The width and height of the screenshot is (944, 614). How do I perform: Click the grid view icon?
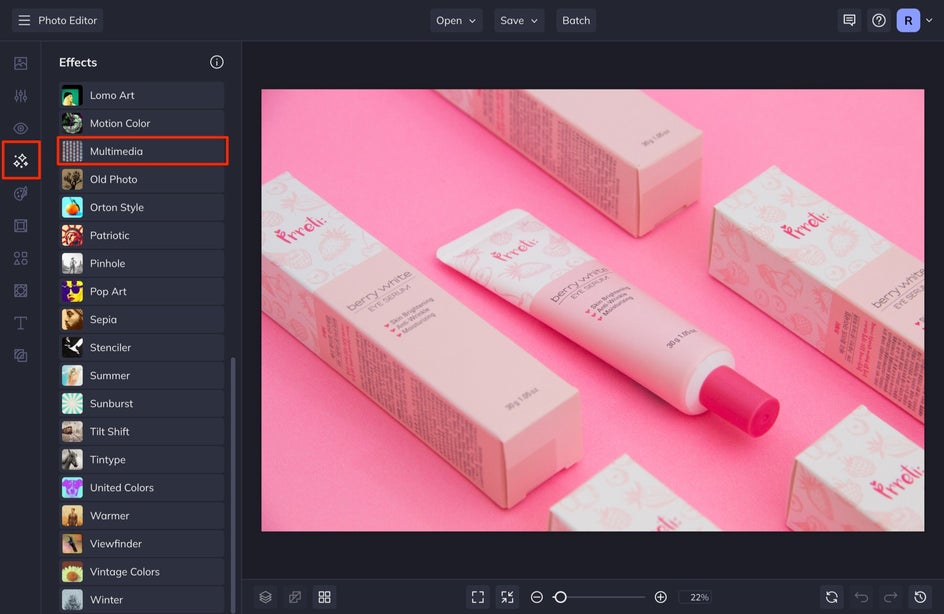coord(324,597)
